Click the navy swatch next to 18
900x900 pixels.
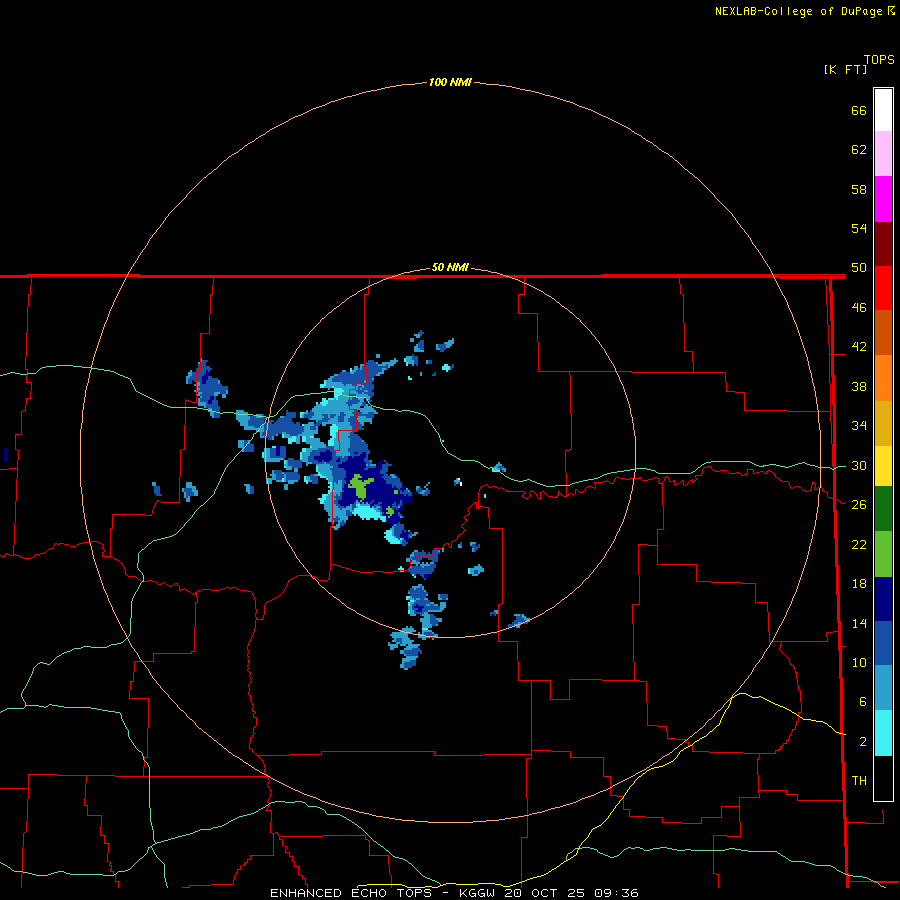pyautogui.click(x=883, y=599)
